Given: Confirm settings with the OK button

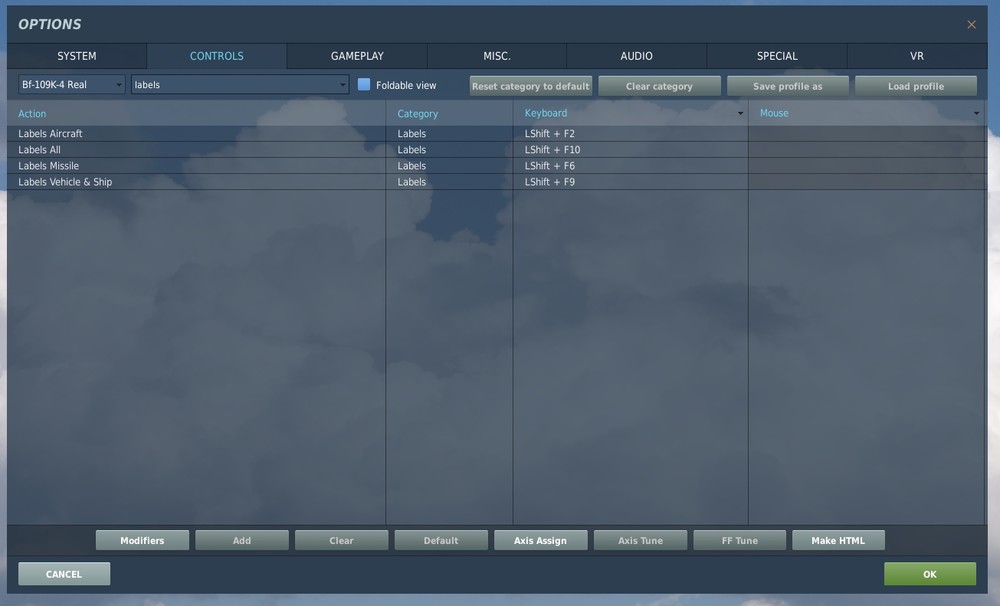Looking at the screenshot, I should (x=930, y=574).
